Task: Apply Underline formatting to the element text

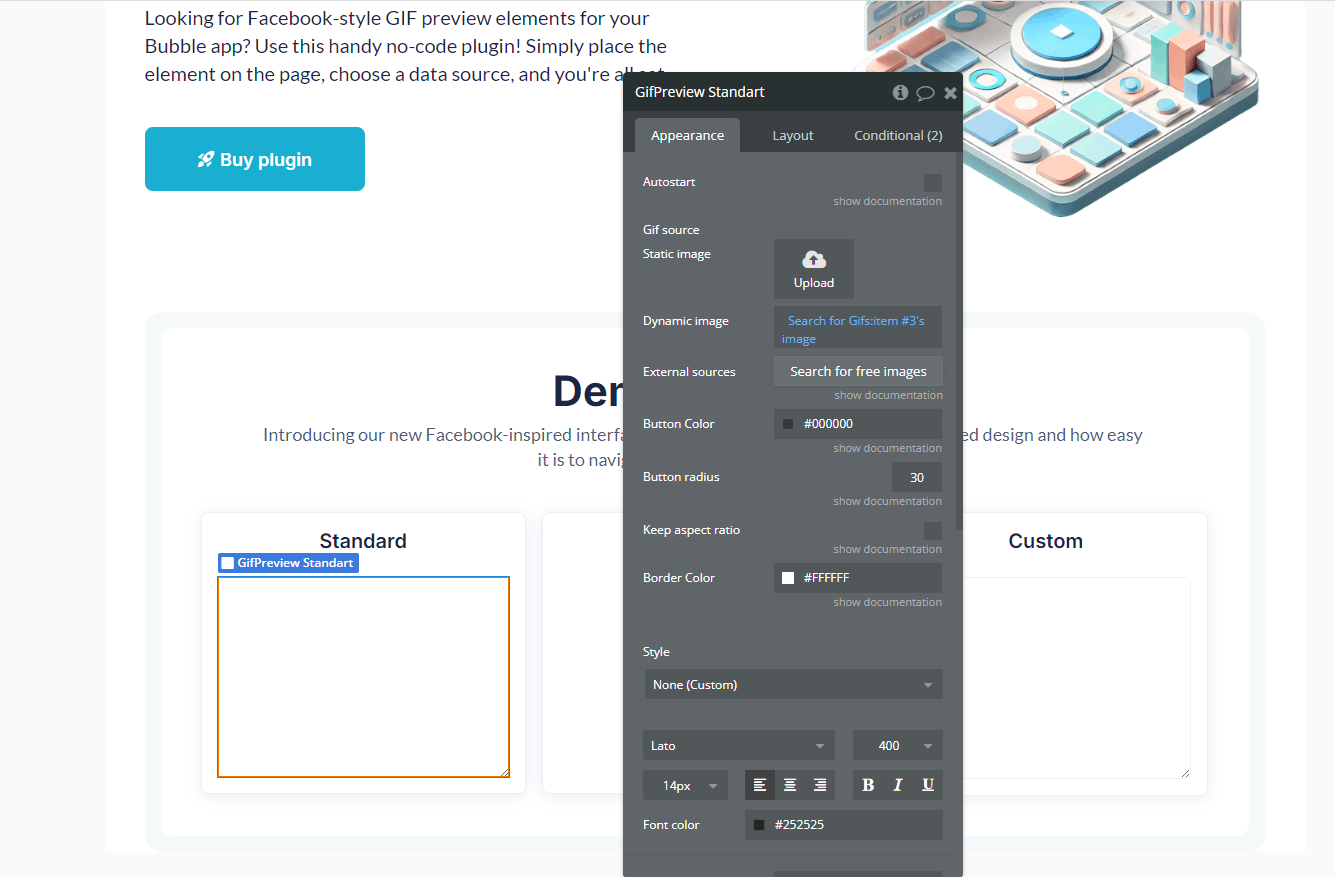Action: point(927,784)
